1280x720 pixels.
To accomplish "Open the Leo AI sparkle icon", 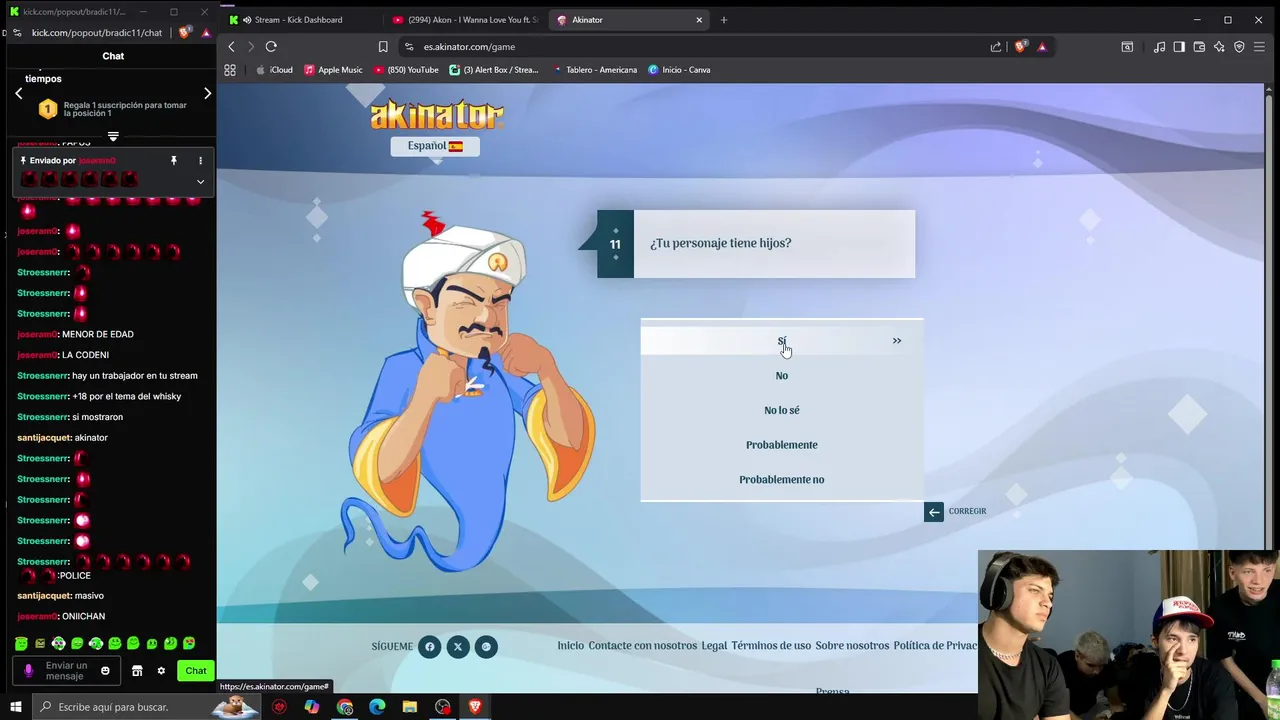I will [x=1219, y=47].
